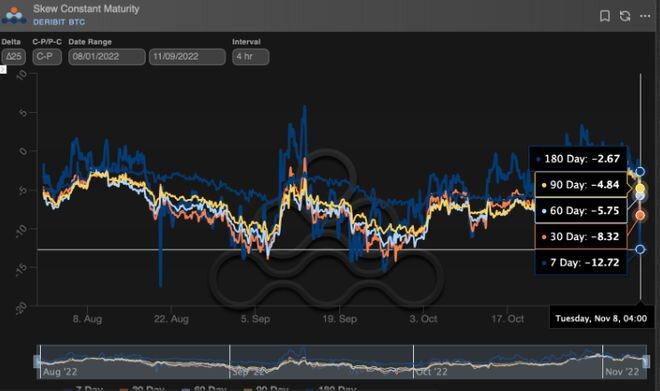This screenshot has width=660, height=391.
Task: Click the 8. Aug x-axis label
Action: (x=87, y=319)
